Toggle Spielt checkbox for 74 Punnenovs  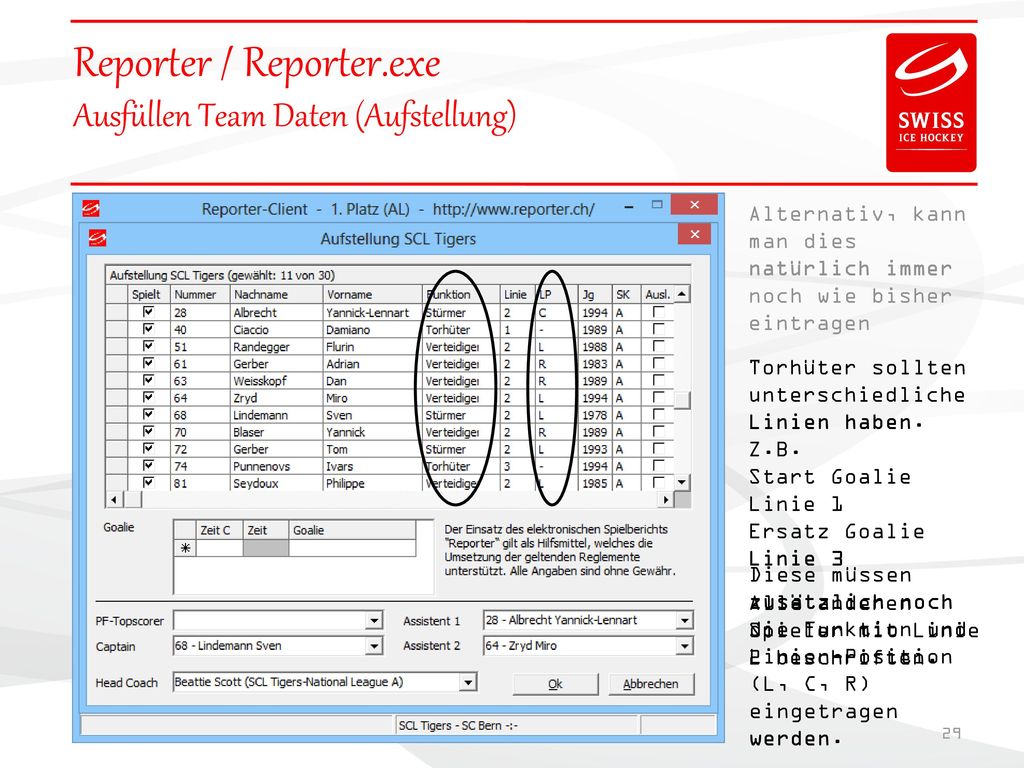point(148,465)
